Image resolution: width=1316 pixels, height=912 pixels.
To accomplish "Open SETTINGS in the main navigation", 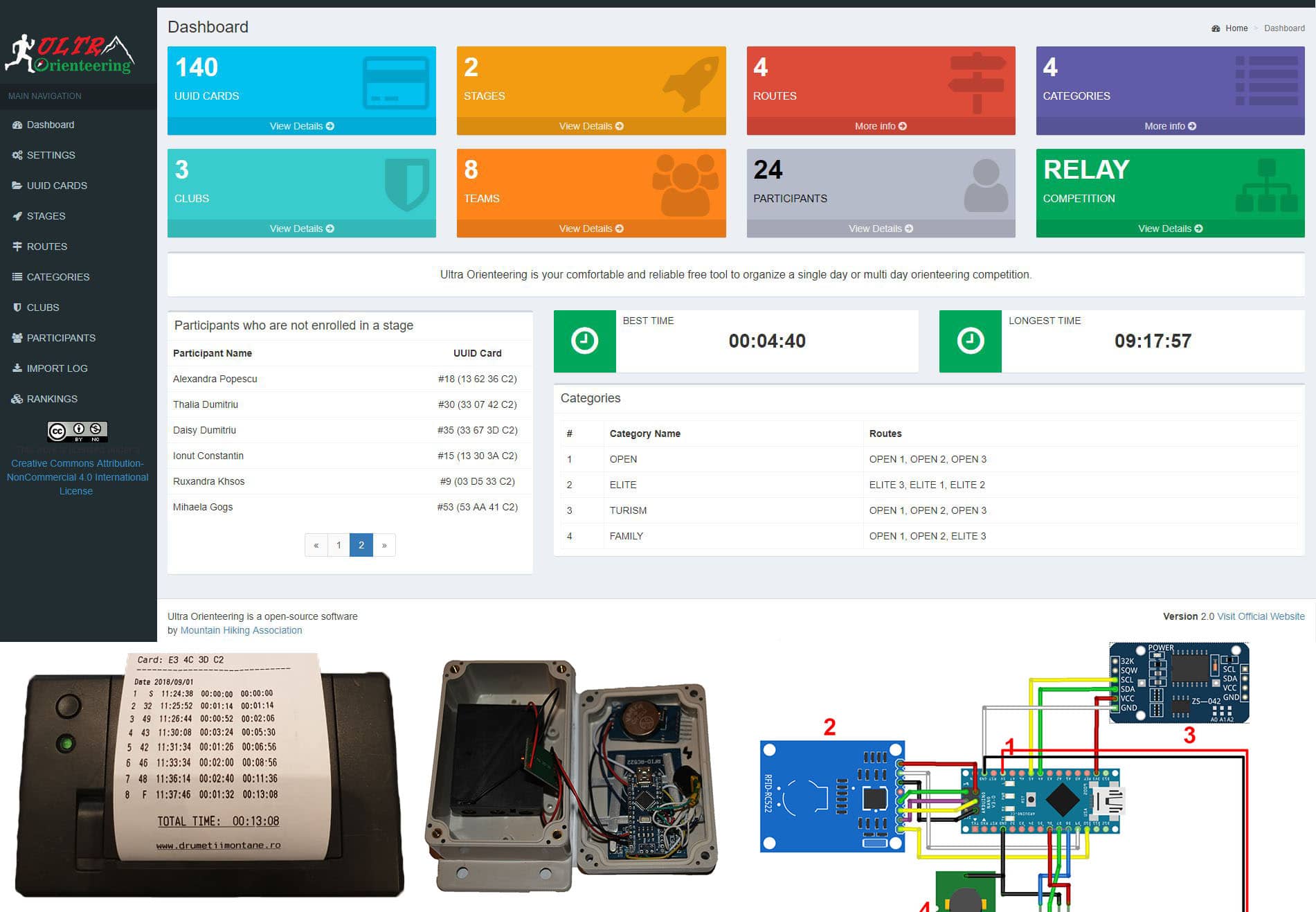I will [x=78, y=155].
